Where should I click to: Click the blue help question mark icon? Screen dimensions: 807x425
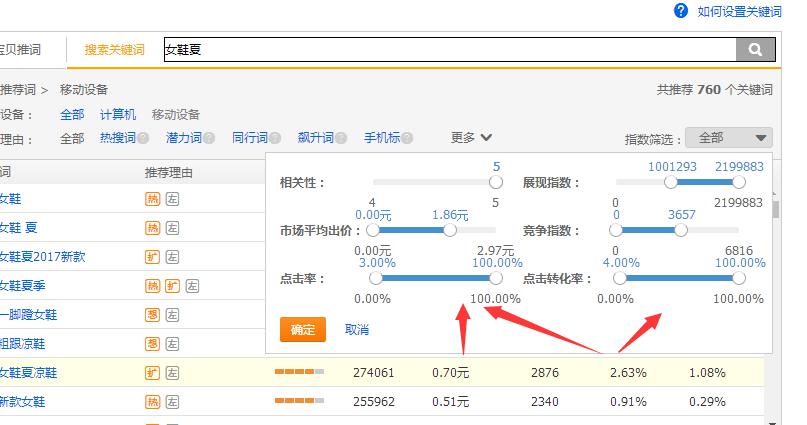click(681, 11)
